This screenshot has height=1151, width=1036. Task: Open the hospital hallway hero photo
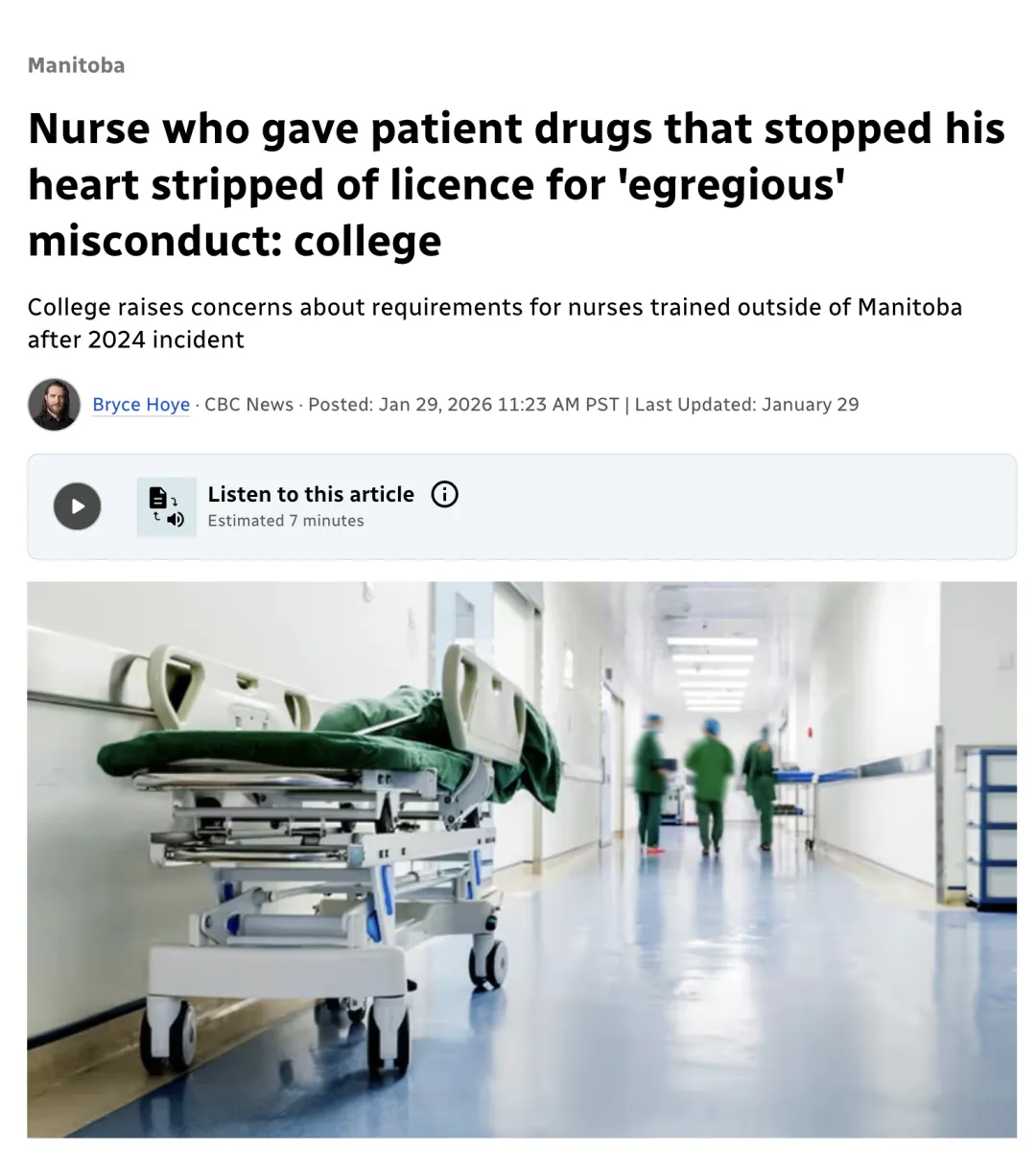tap(522, 859)
